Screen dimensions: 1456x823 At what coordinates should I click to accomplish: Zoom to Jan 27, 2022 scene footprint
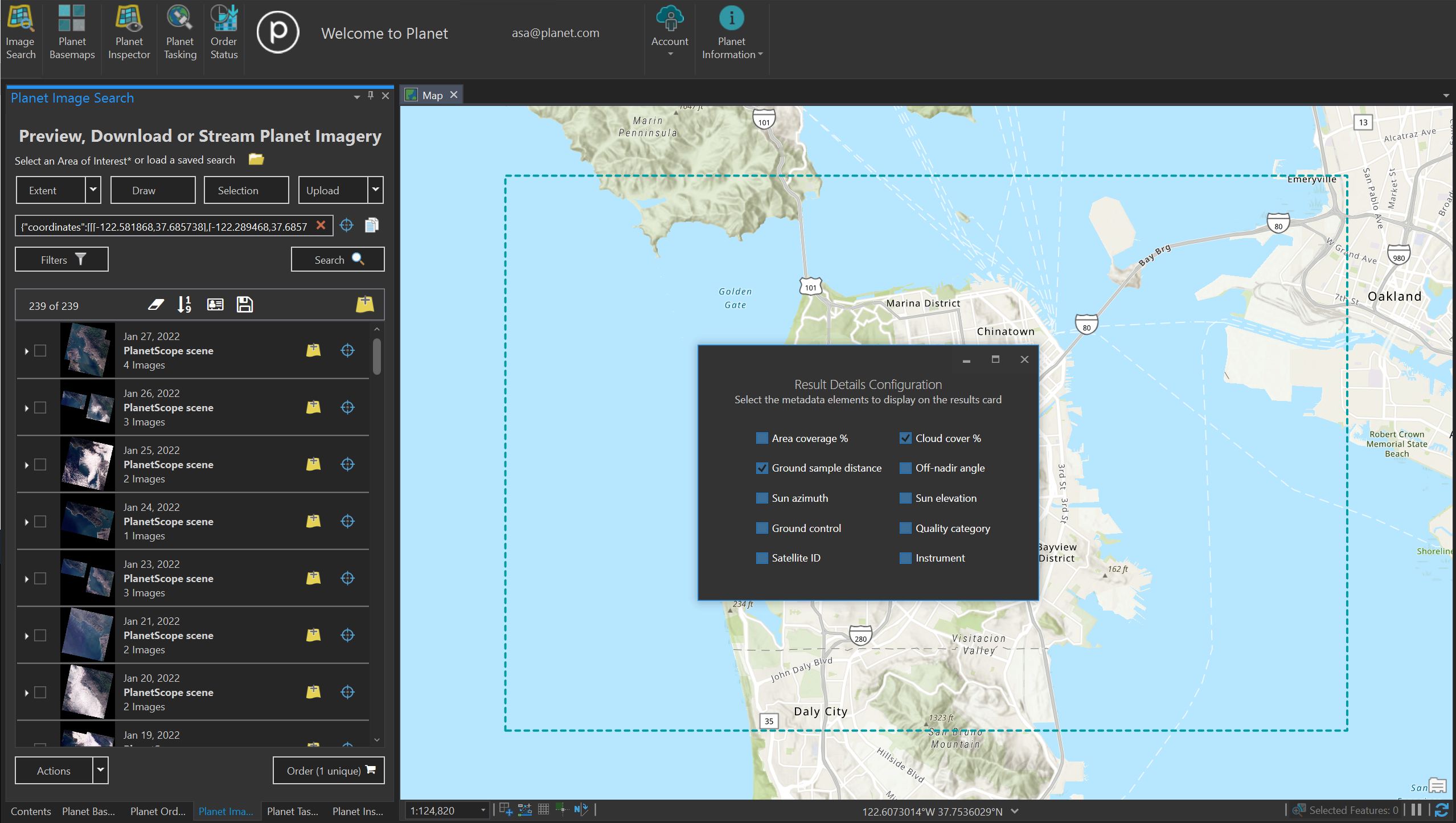coord(347,350)
